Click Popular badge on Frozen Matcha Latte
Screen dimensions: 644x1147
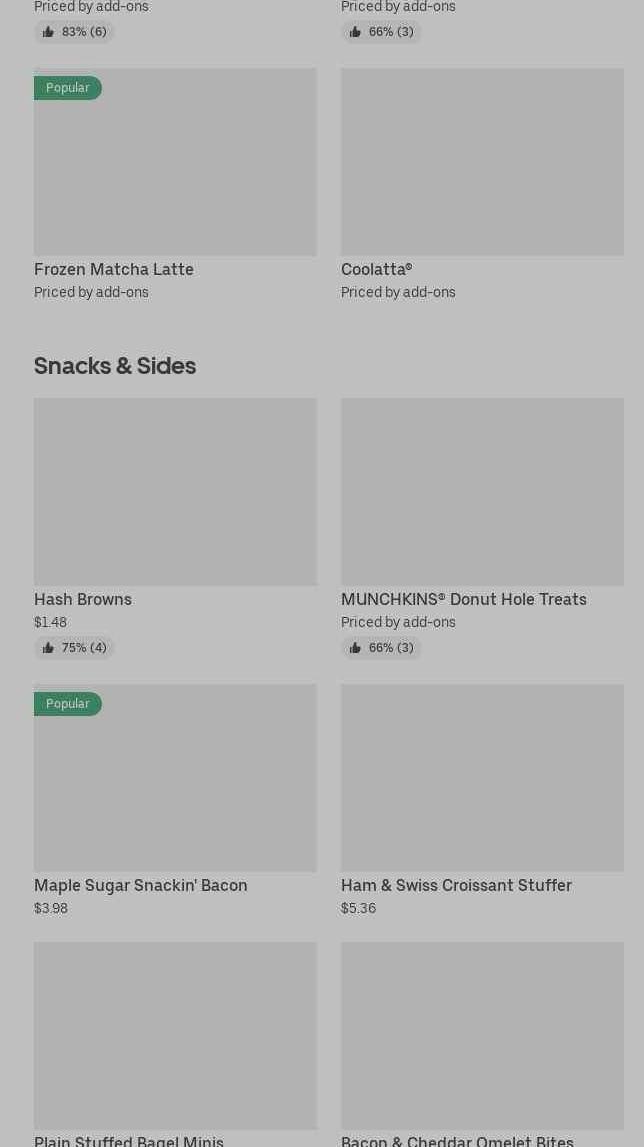(x=67, y=88)
